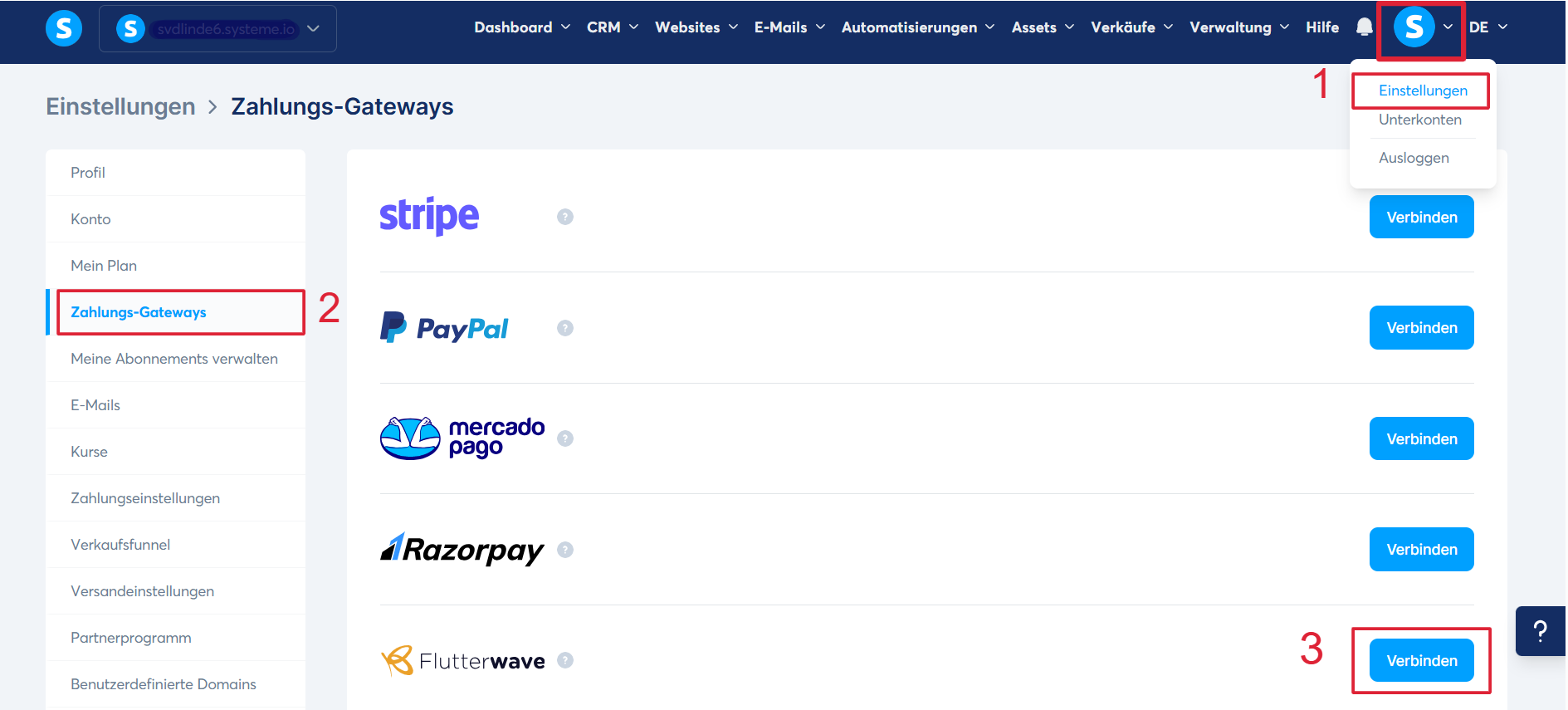Click Verbinden for Mercado Pago

point(1422,438)
